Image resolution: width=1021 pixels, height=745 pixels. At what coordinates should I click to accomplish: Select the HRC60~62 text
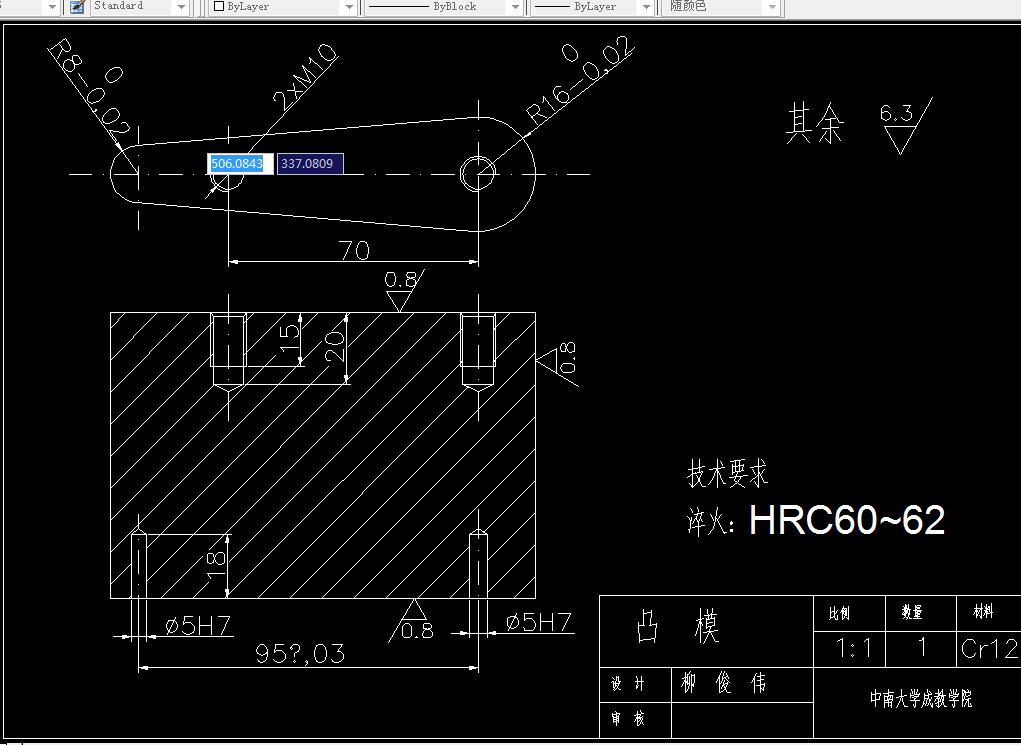coord(846,520)
